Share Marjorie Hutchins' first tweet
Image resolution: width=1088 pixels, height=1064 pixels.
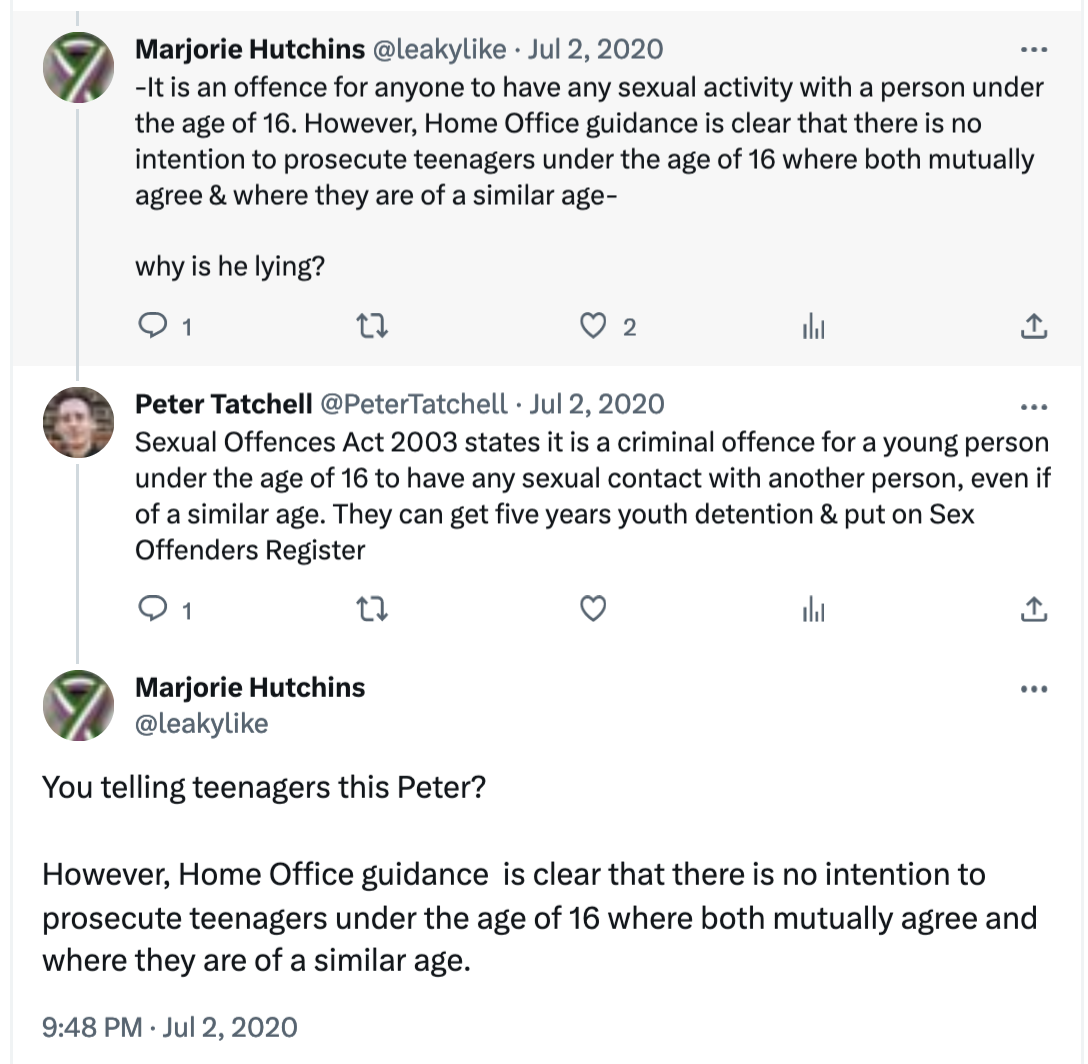[x=1033, y=326]
